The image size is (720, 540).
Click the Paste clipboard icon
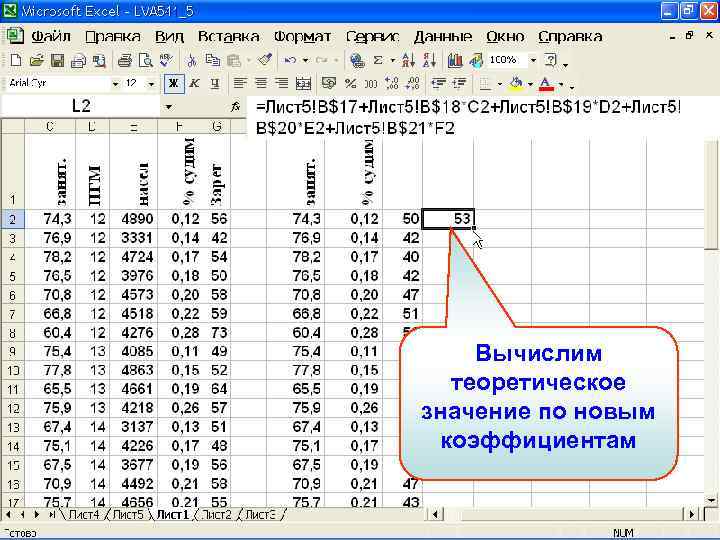click(234, 60)
